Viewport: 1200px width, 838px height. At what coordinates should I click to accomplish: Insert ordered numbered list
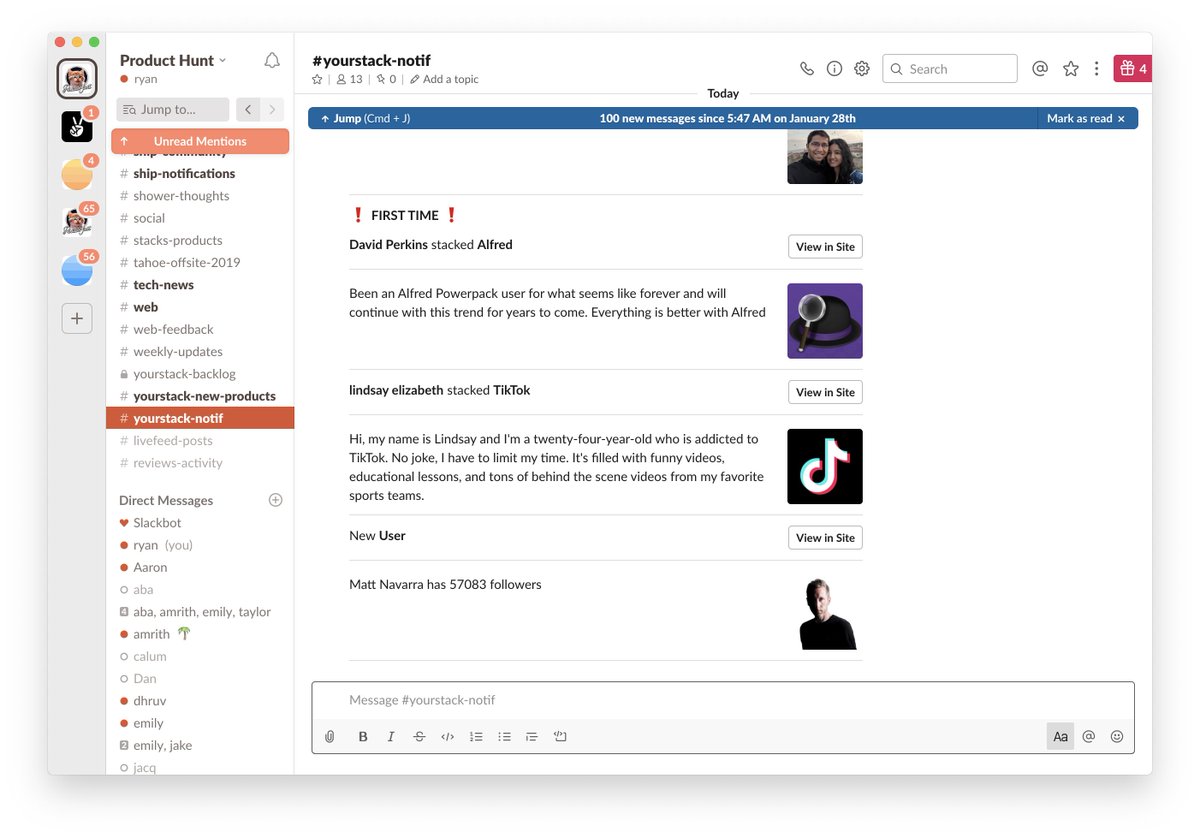click(476, 737)
